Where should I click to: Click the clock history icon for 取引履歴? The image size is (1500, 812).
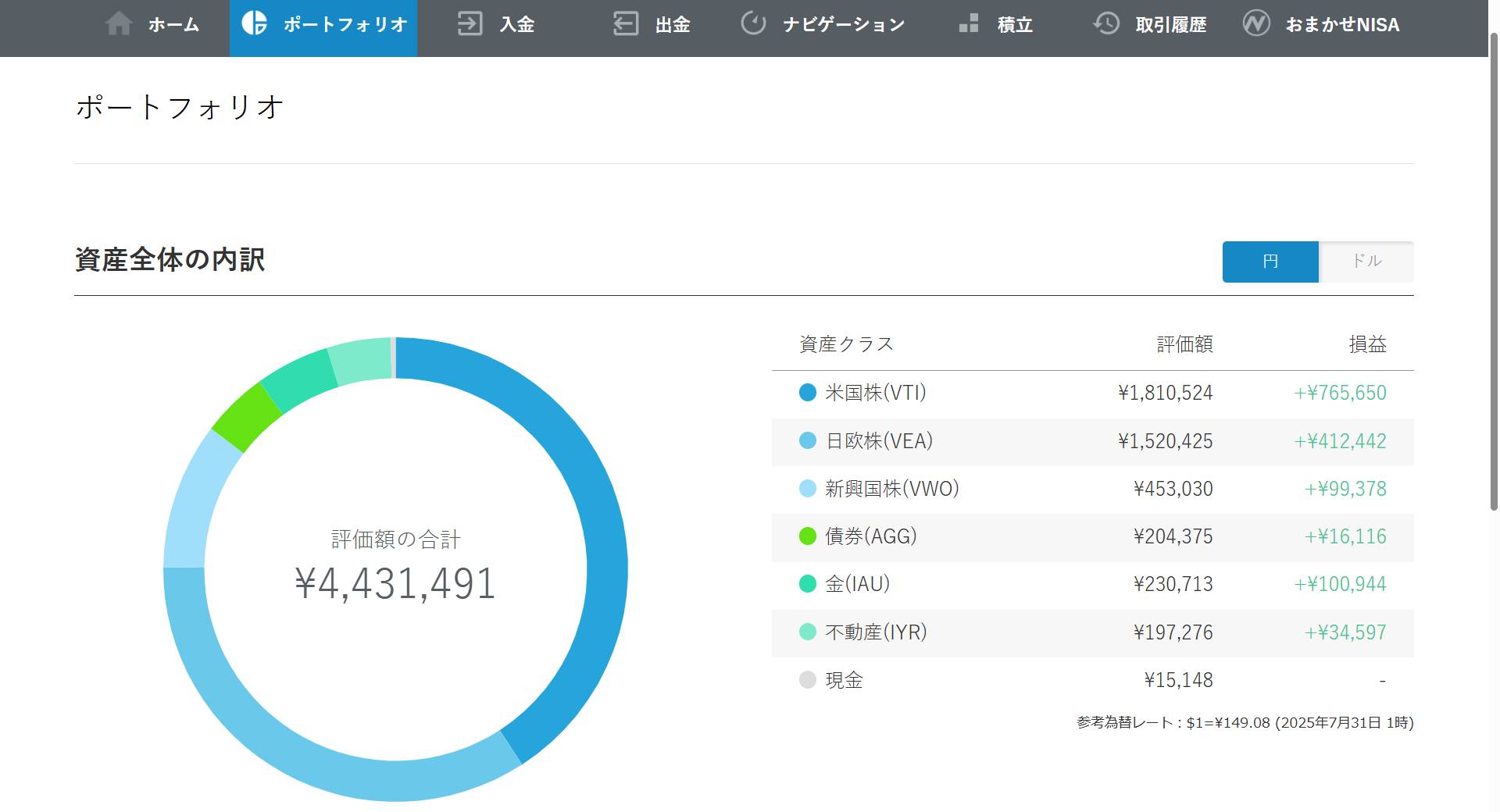[1106, 23]
